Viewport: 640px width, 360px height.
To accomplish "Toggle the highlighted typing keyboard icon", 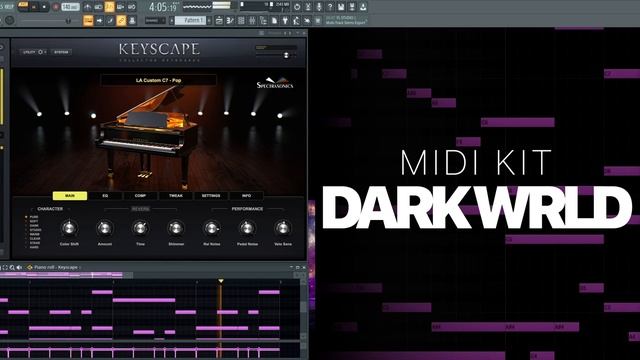I will (88, 20).
